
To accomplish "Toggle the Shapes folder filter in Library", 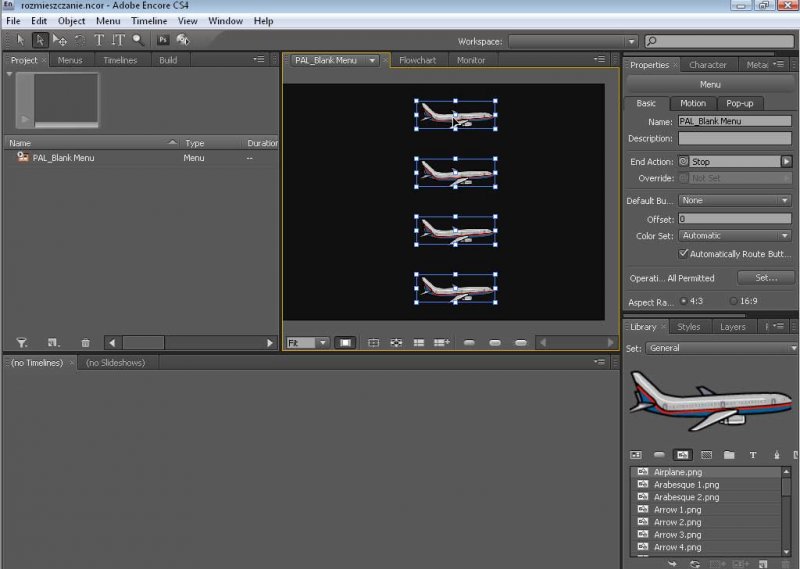I will [x=729, y=454].
